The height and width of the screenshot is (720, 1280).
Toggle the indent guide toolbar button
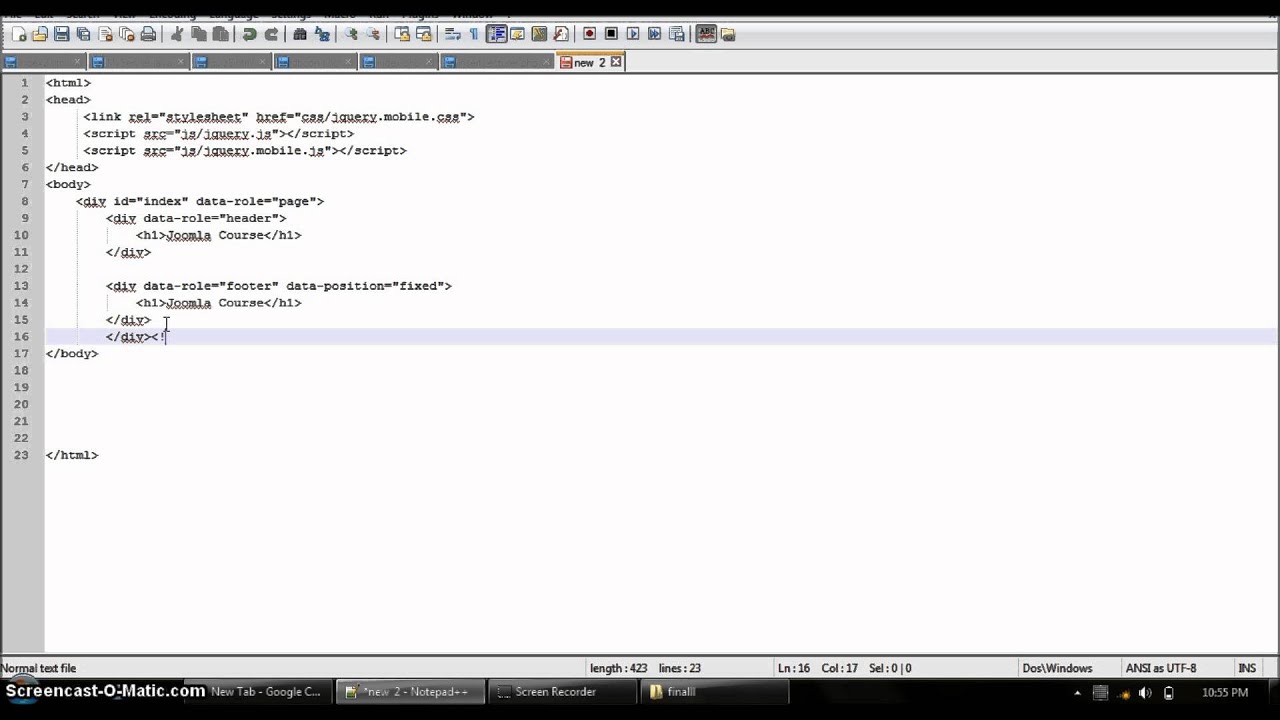[495, 34]
